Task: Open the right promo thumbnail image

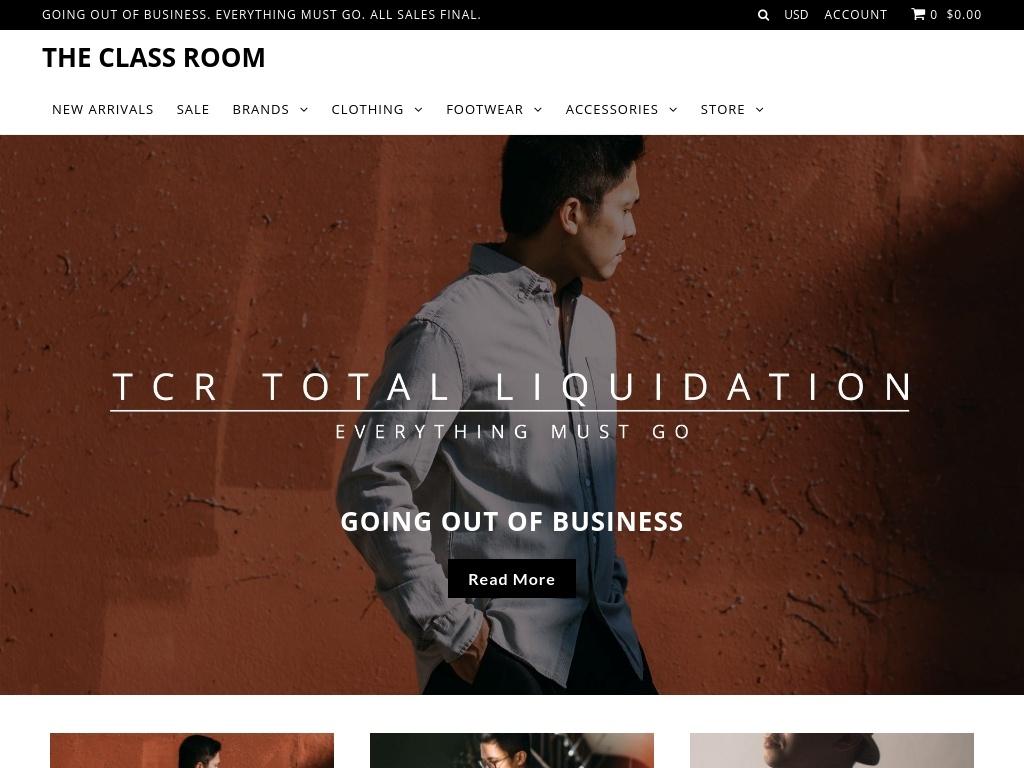Action: point(831,750)
